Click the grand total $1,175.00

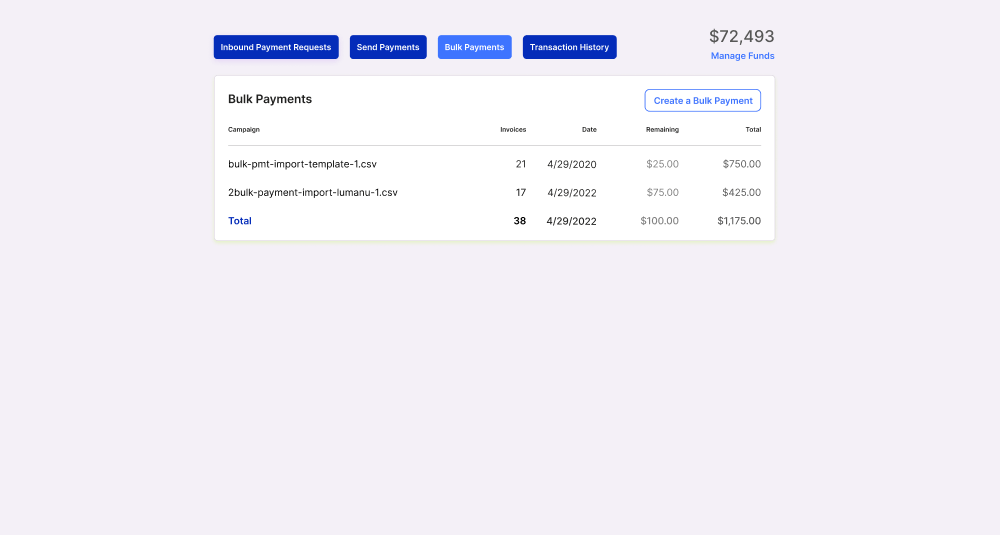tap(739, 221)
